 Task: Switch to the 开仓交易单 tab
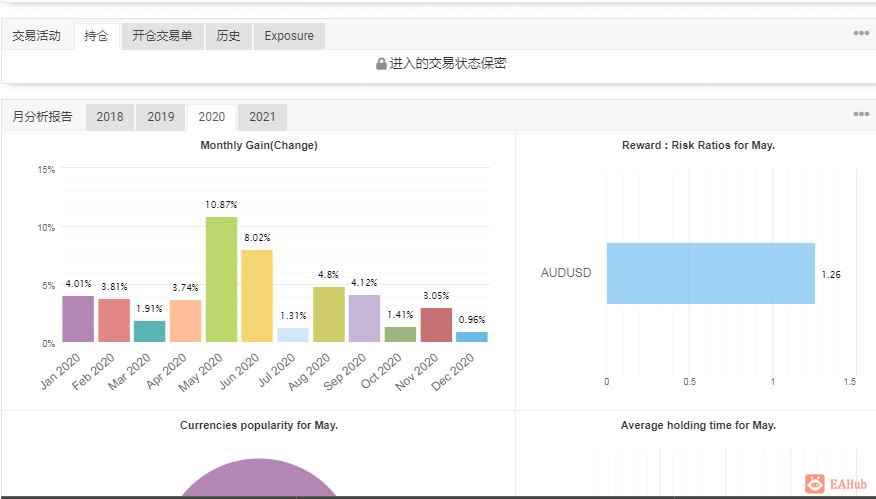(163, 36)
